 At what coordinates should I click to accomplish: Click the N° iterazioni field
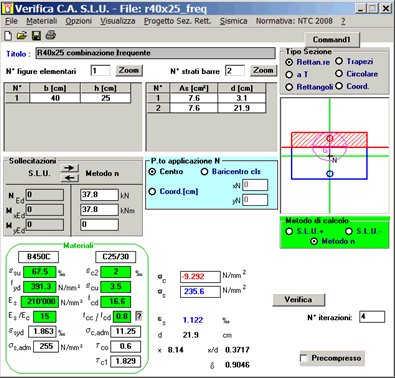(x=372, y=317)
